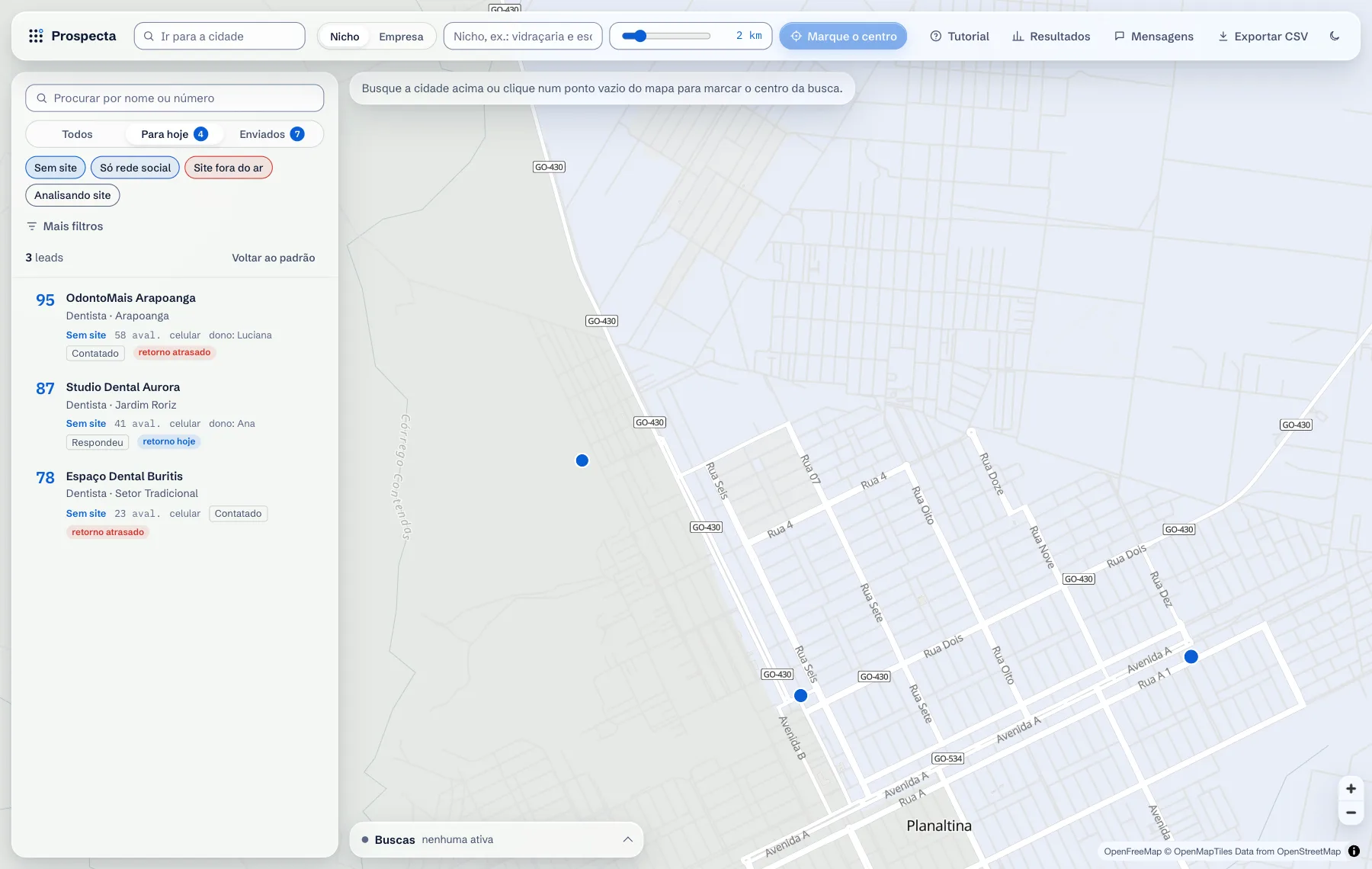Open the Tutorial
This screenshot has height=869, width=1372.
tap(960, 36)
